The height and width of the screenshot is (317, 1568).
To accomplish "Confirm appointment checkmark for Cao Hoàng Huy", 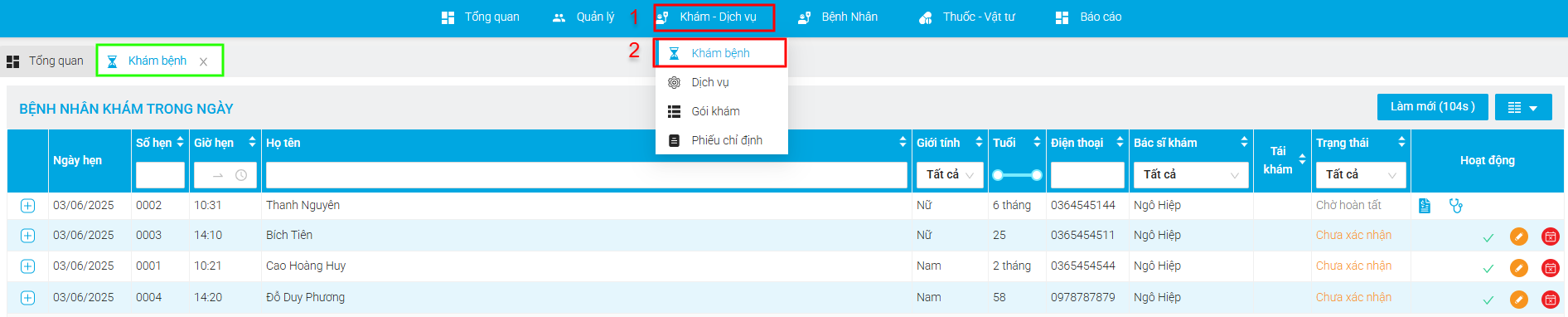I will click(x=1488, y=268).
